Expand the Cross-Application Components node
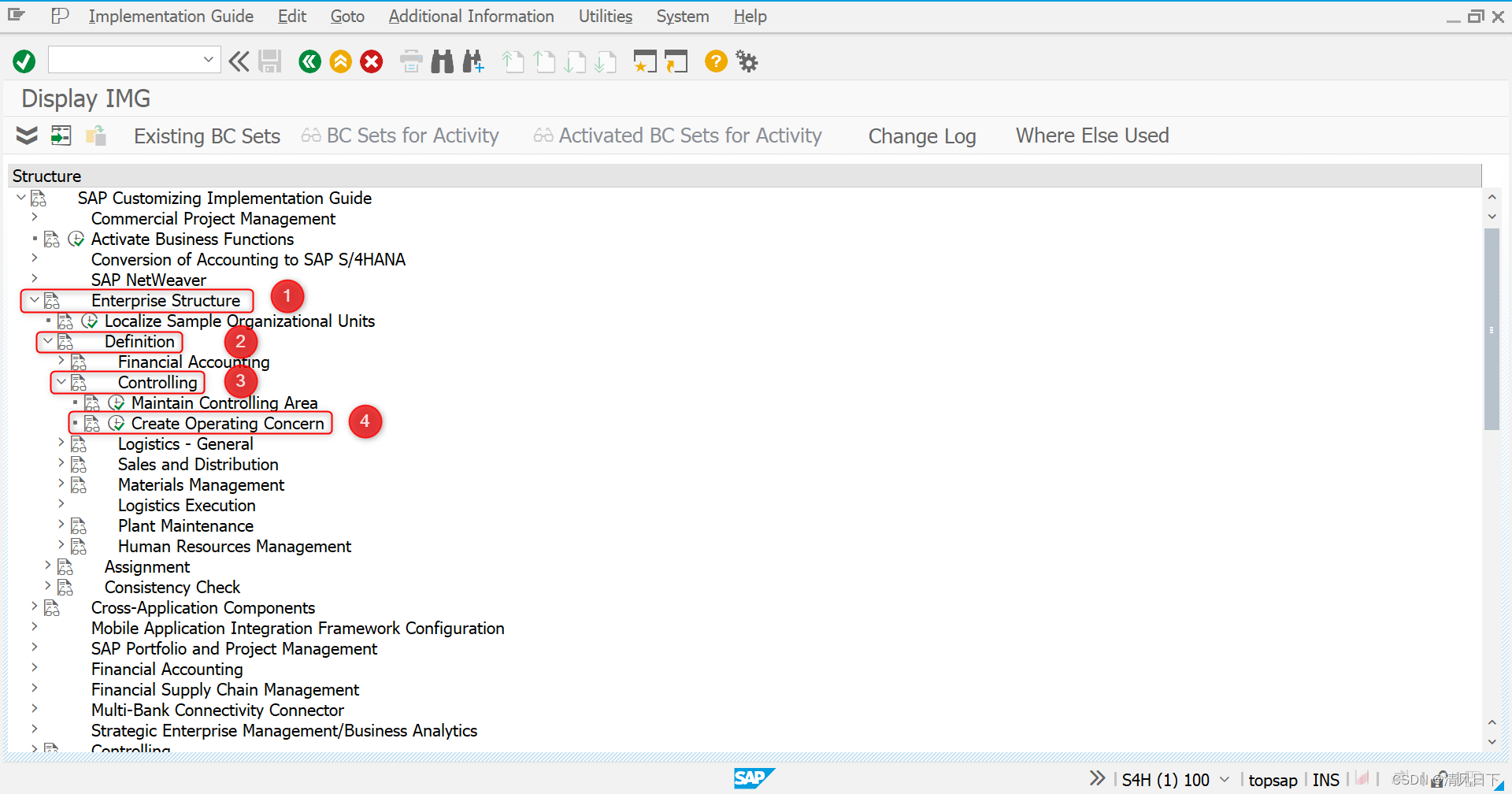 point(34,607)
